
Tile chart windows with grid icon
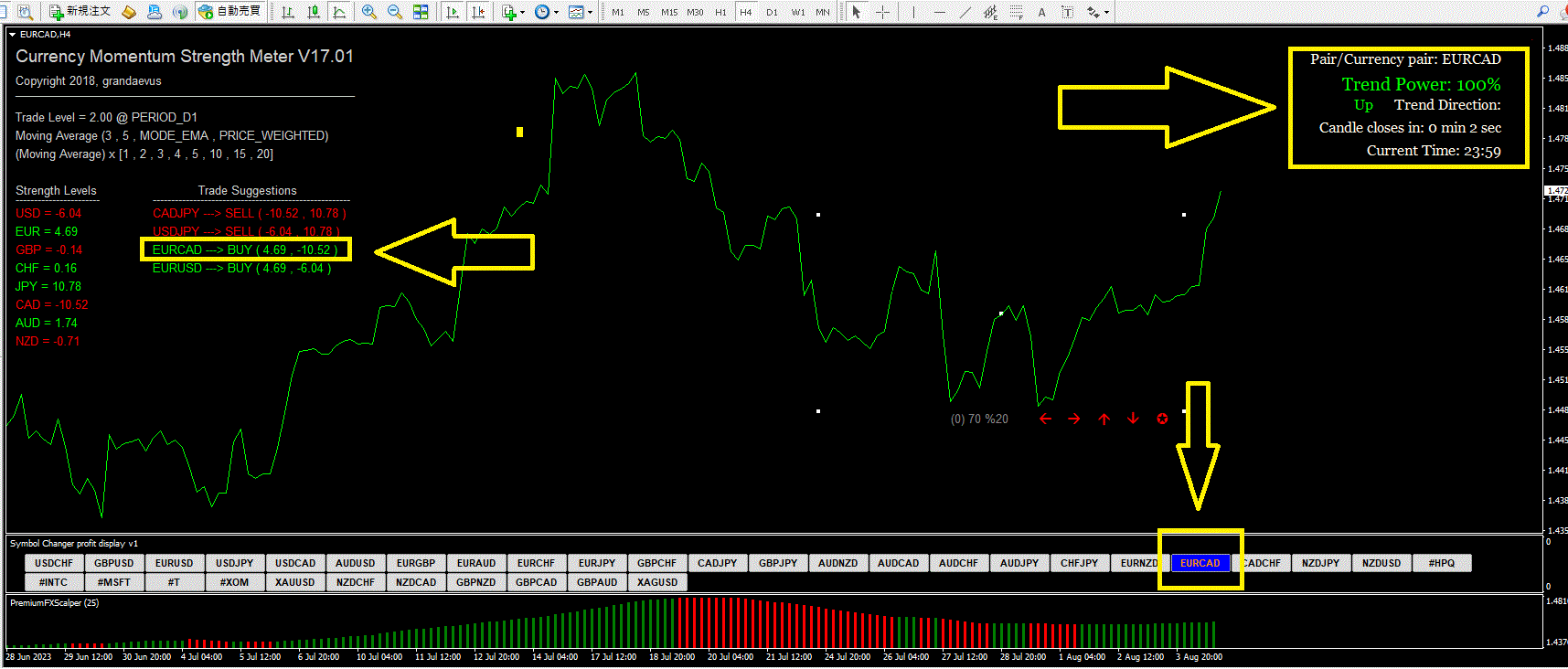(421, 12)
